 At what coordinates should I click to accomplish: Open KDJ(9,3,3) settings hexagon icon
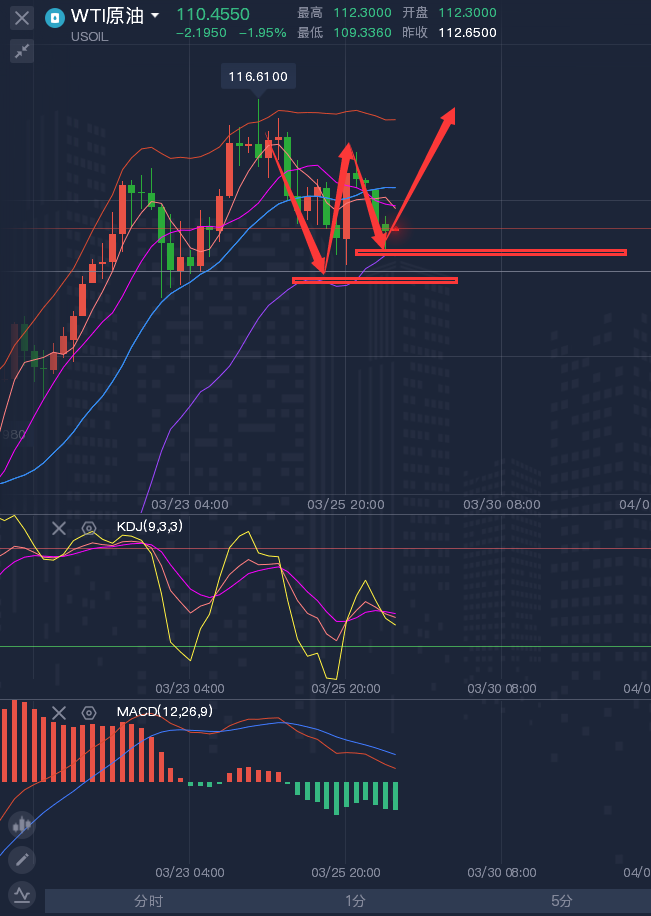[89, 529]
